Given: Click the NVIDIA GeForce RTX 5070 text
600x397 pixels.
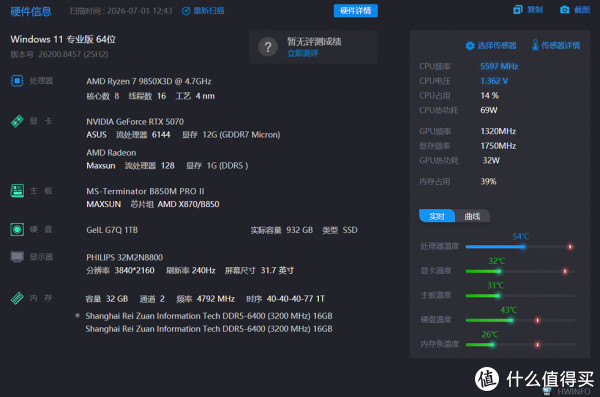Looking at the screenshot, I should 135,122.
